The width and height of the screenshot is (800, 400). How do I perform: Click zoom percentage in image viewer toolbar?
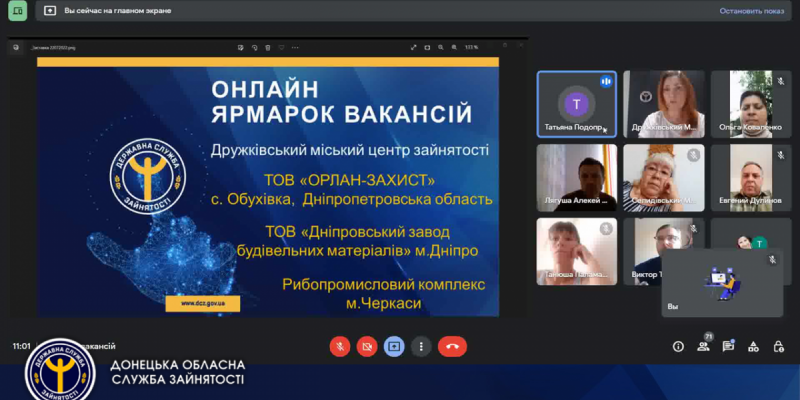coord(471,47)
